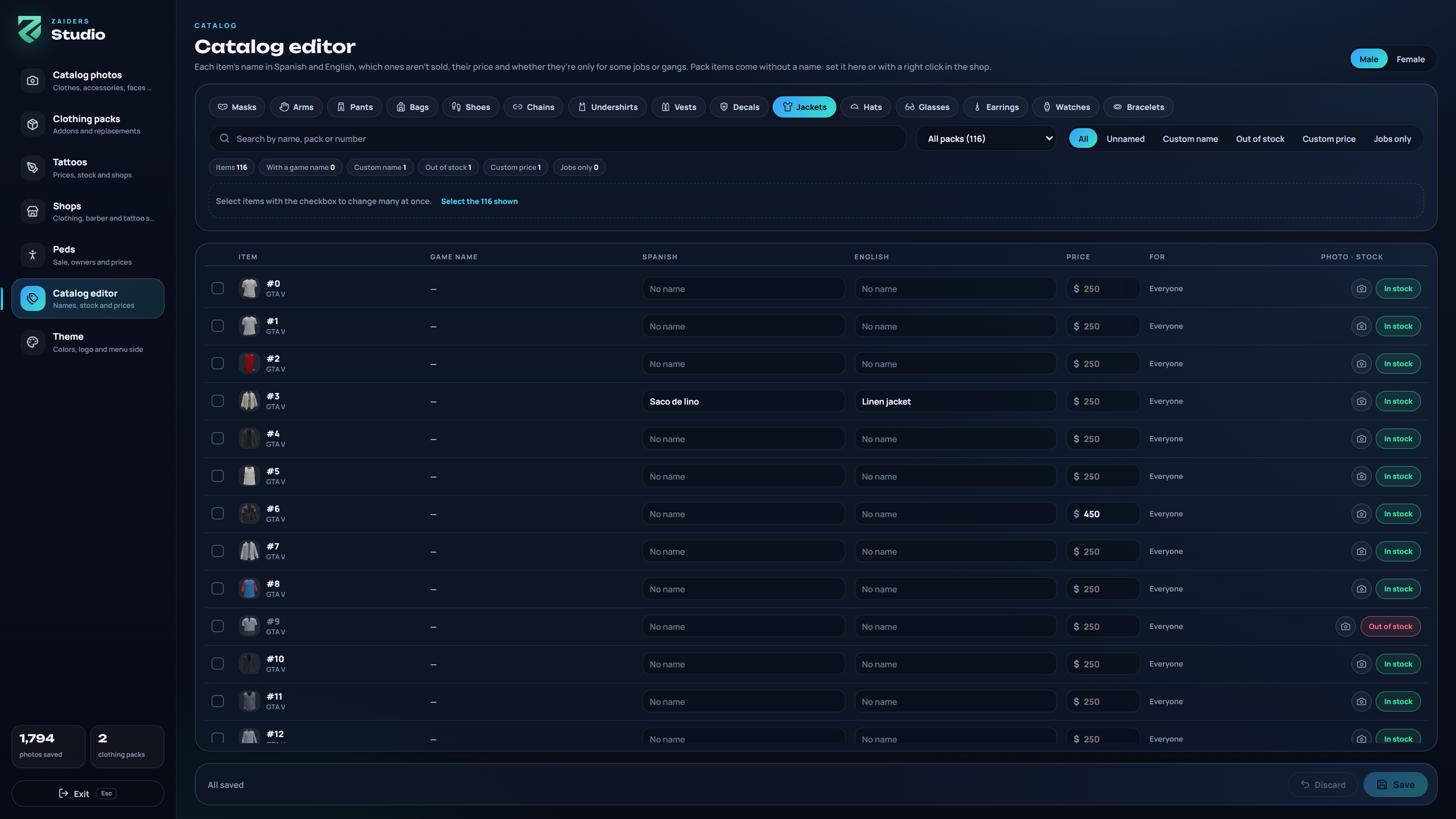Screen dimensions: 1456x819
Task: Open Catalog photos camera icon in sidebar
Action: 32,81
